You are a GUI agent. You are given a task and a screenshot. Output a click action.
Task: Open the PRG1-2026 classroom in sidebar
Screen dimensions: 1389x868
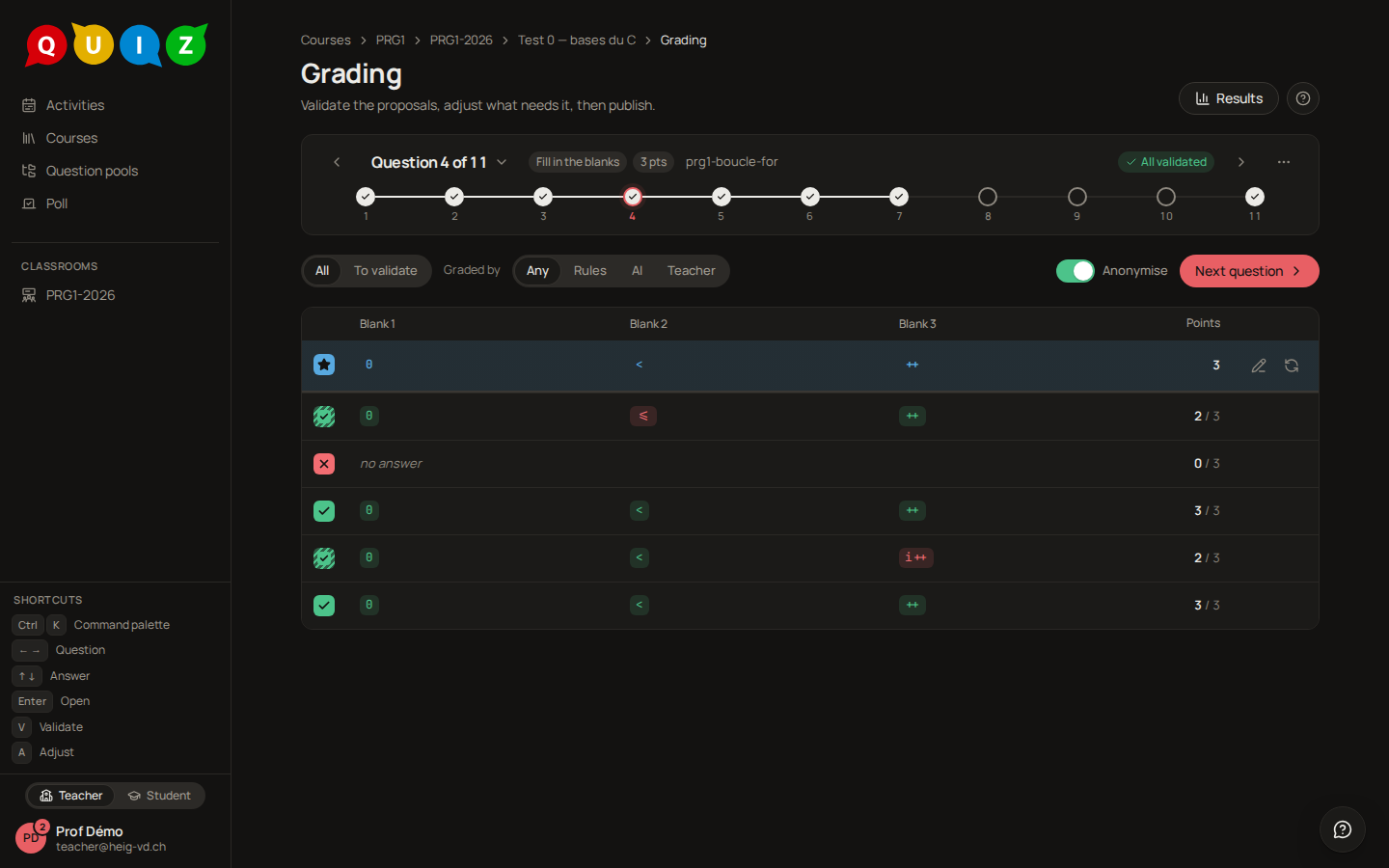click(116, 295)
